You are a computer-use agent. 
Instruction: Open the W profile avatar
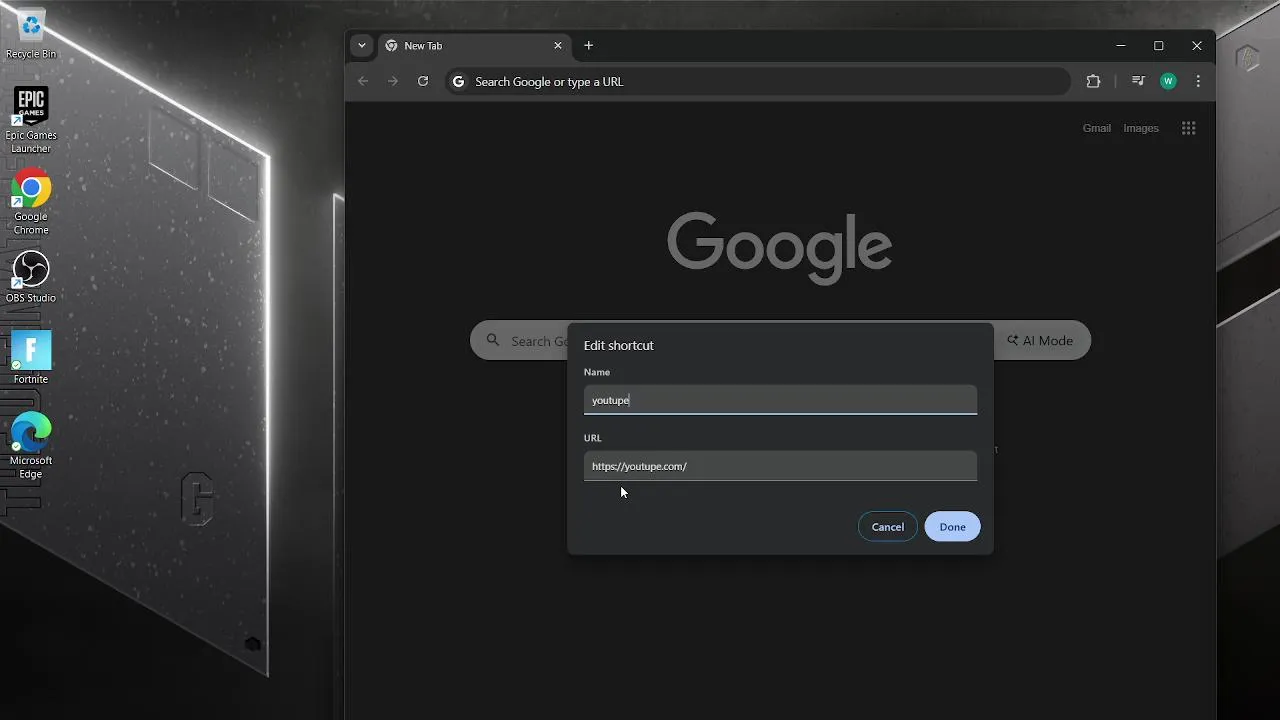1168,81
